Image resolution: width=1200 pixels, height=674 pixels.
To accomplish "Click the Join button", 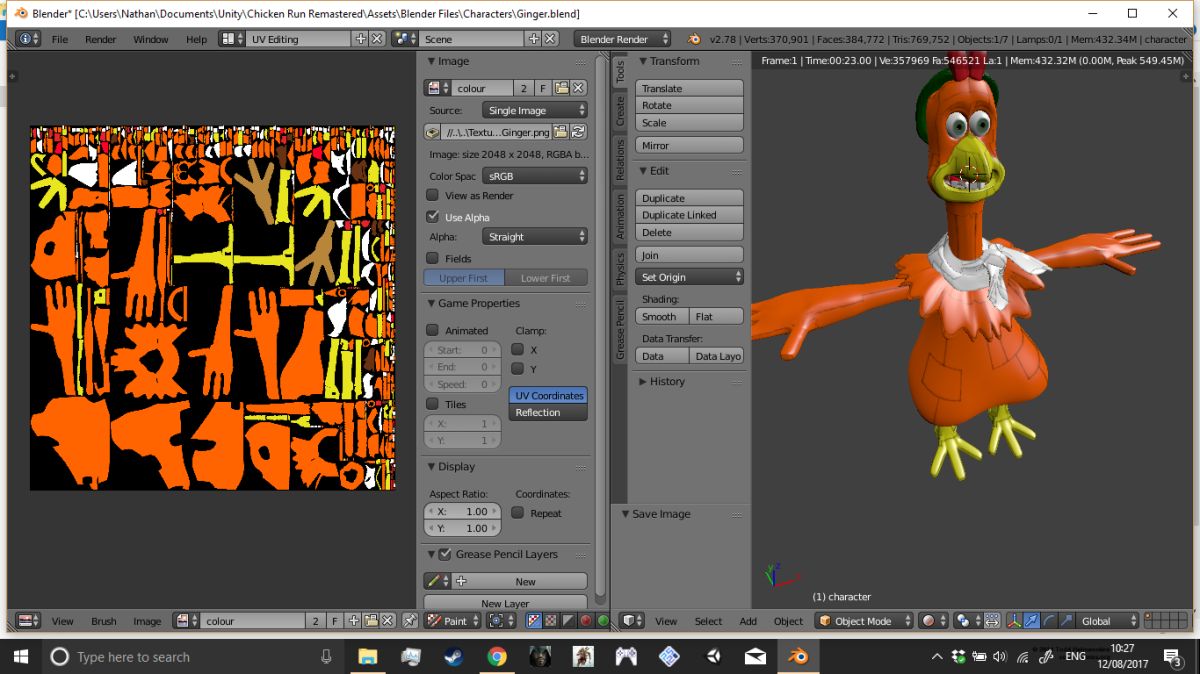I will 690,255.
